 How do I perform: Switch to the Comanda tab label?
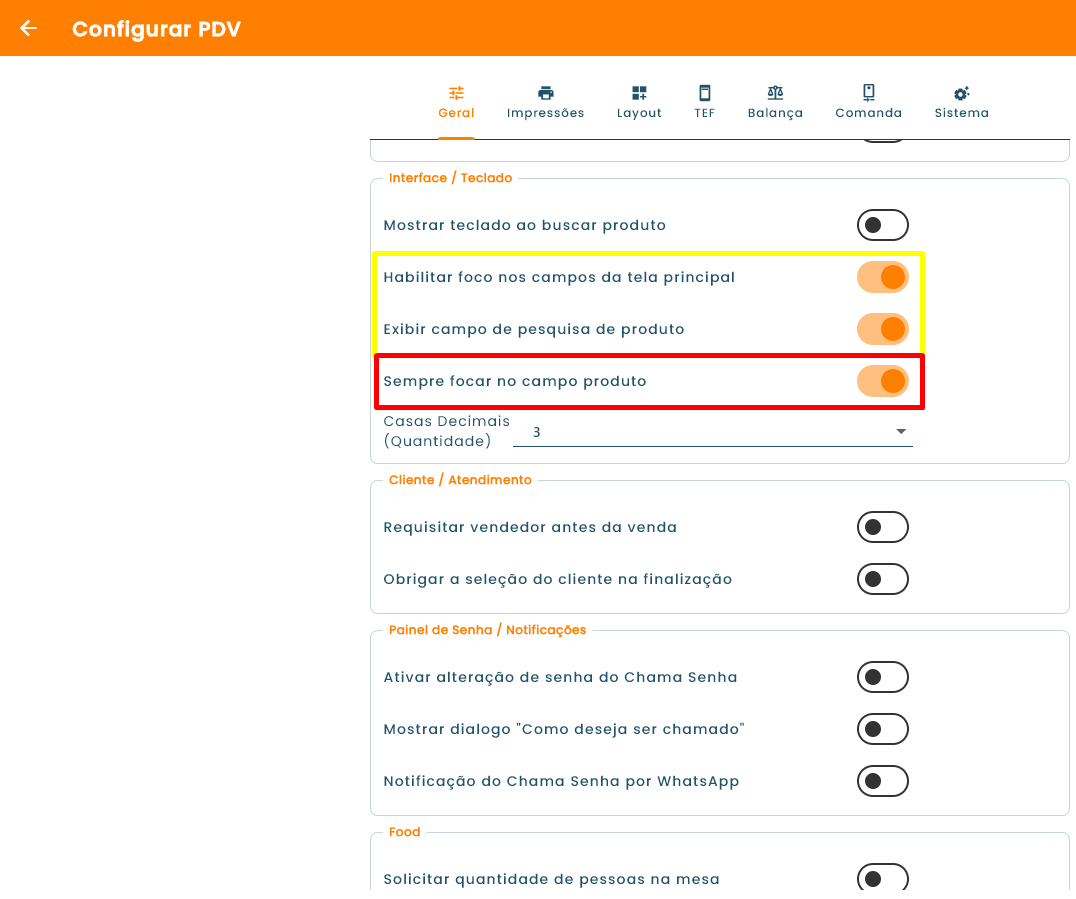click(869, 113)
